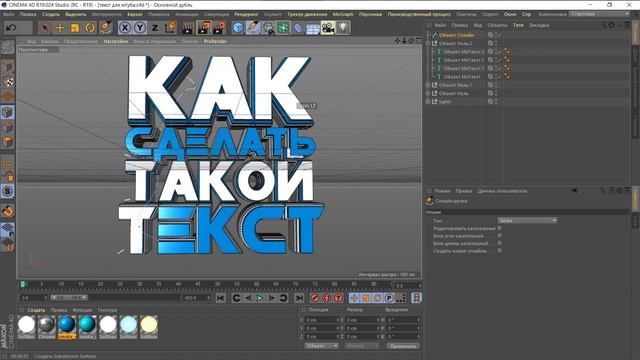Add a Light object

(x=343, y=28)
